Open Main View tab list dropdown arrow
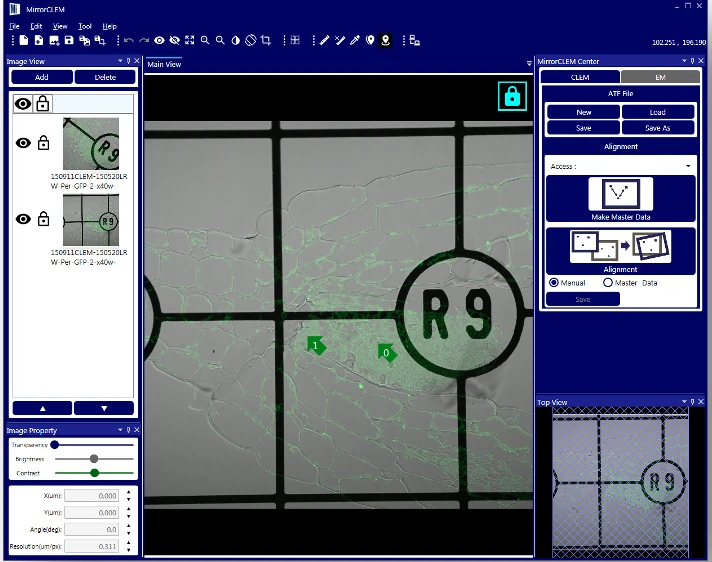Viewport: 712px width, 562px height. pyautogui.click(x=529, y=64)
